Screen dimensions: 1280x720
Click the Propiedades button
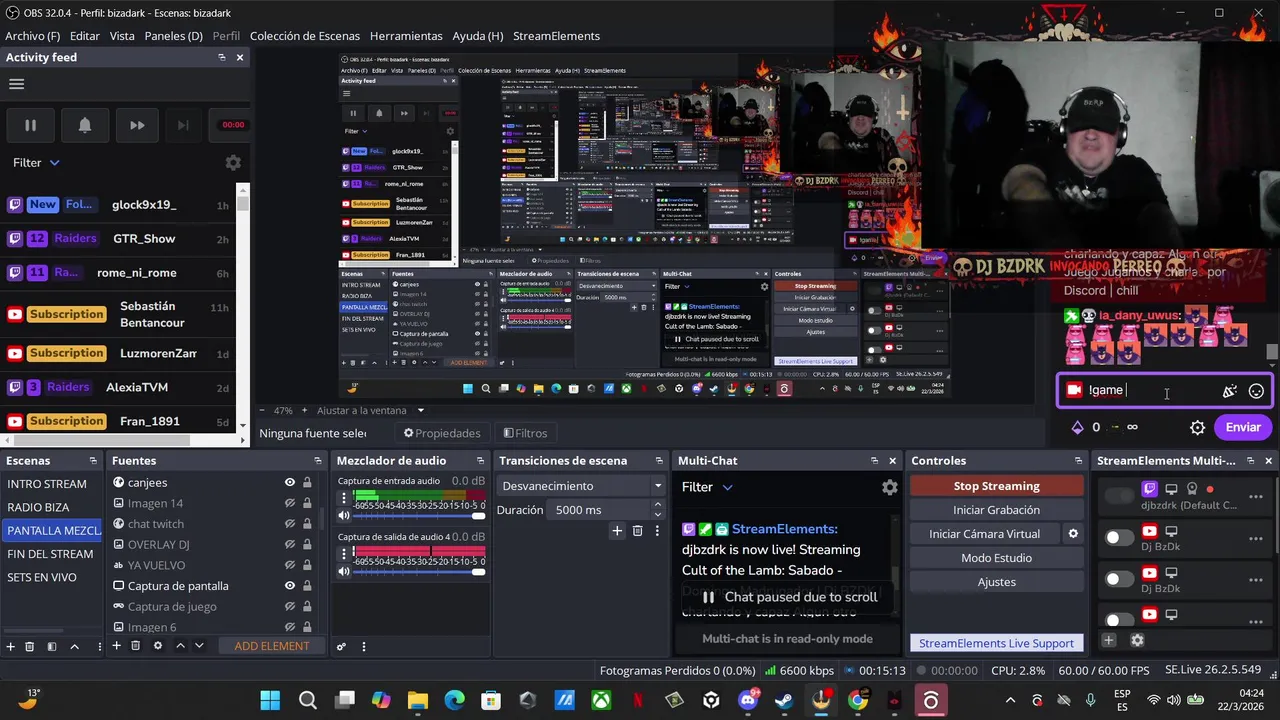point(442,433)
